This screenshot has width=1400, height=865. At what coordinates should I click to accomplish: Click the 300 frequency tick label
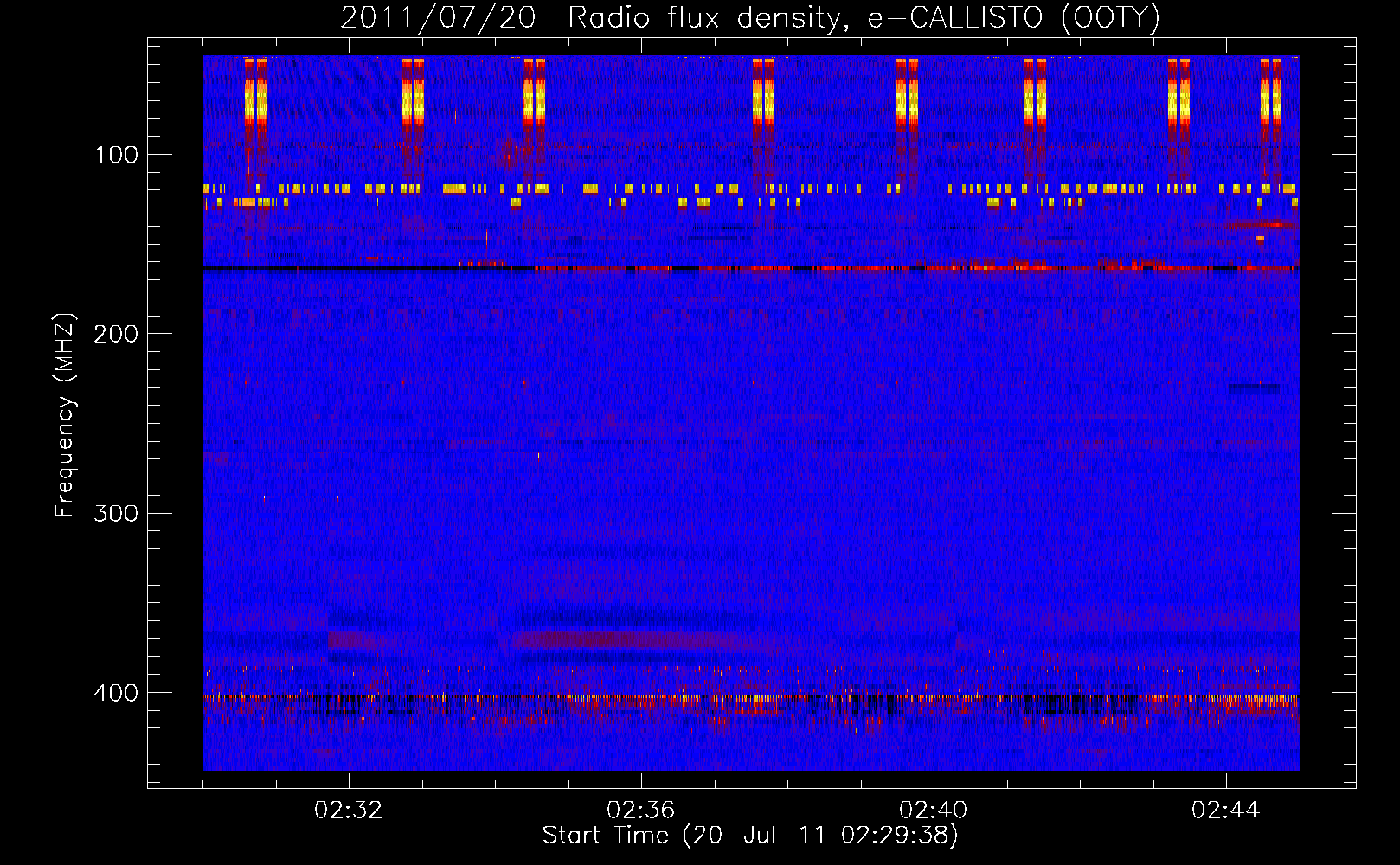click(116, 513)
